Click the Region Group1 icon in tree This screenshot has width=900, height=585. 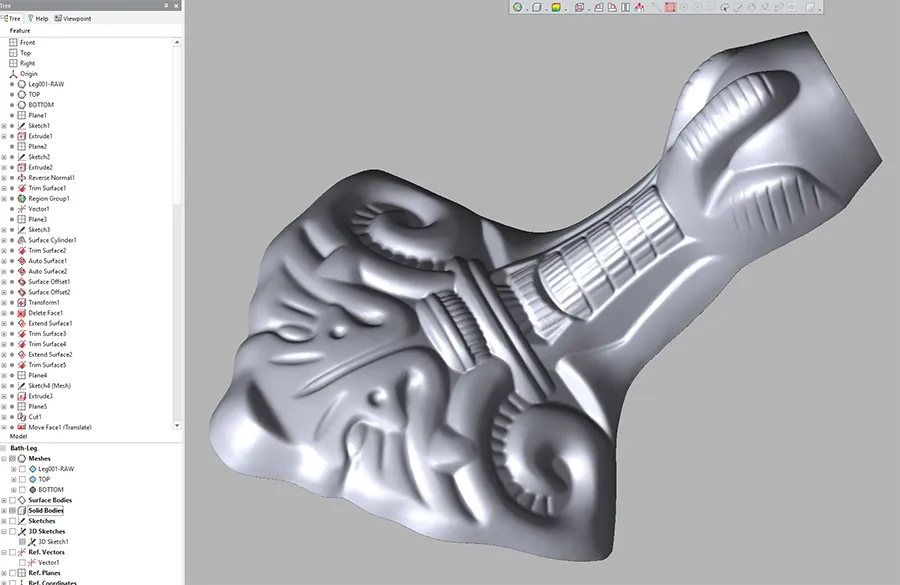[22, 198]
